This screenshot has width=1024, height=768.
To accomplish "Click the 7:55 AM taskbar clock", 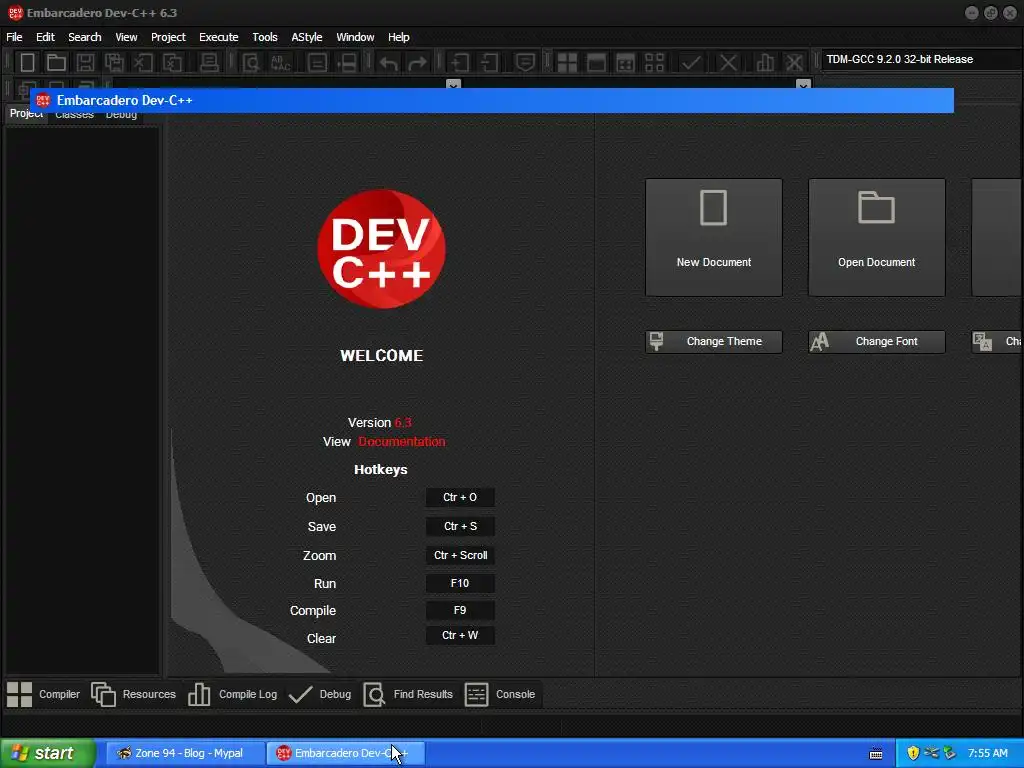I will [x=987, y=754].
